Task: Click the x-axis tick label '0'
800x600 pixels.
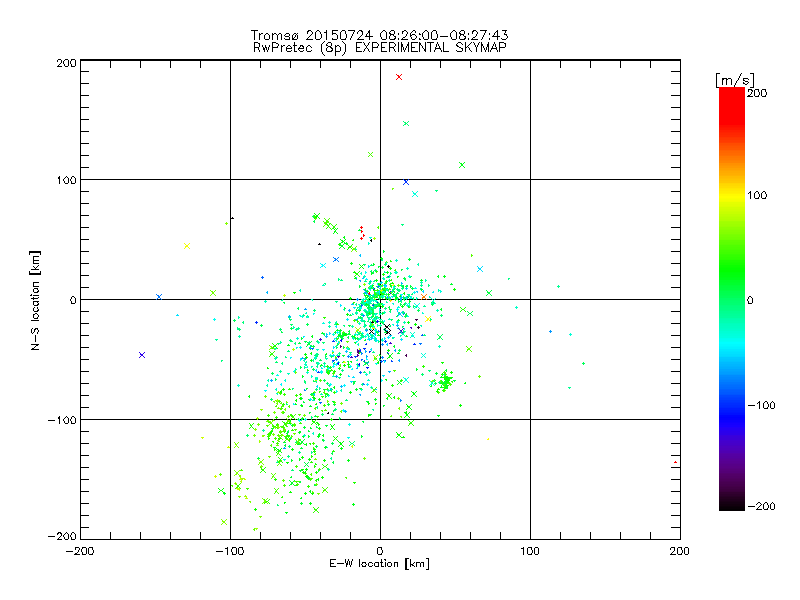Action: (380, 552)
